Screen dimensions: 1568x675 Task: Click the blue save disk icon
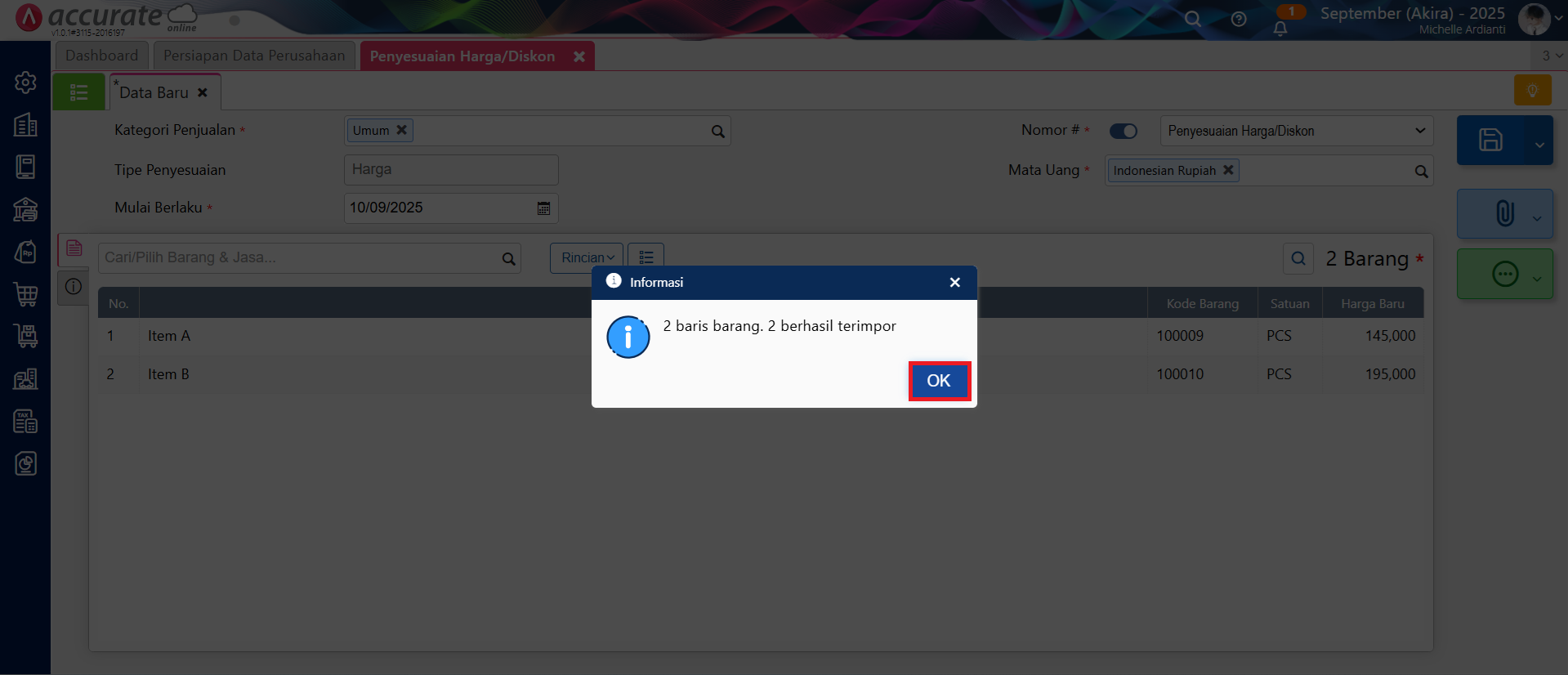1490,141
